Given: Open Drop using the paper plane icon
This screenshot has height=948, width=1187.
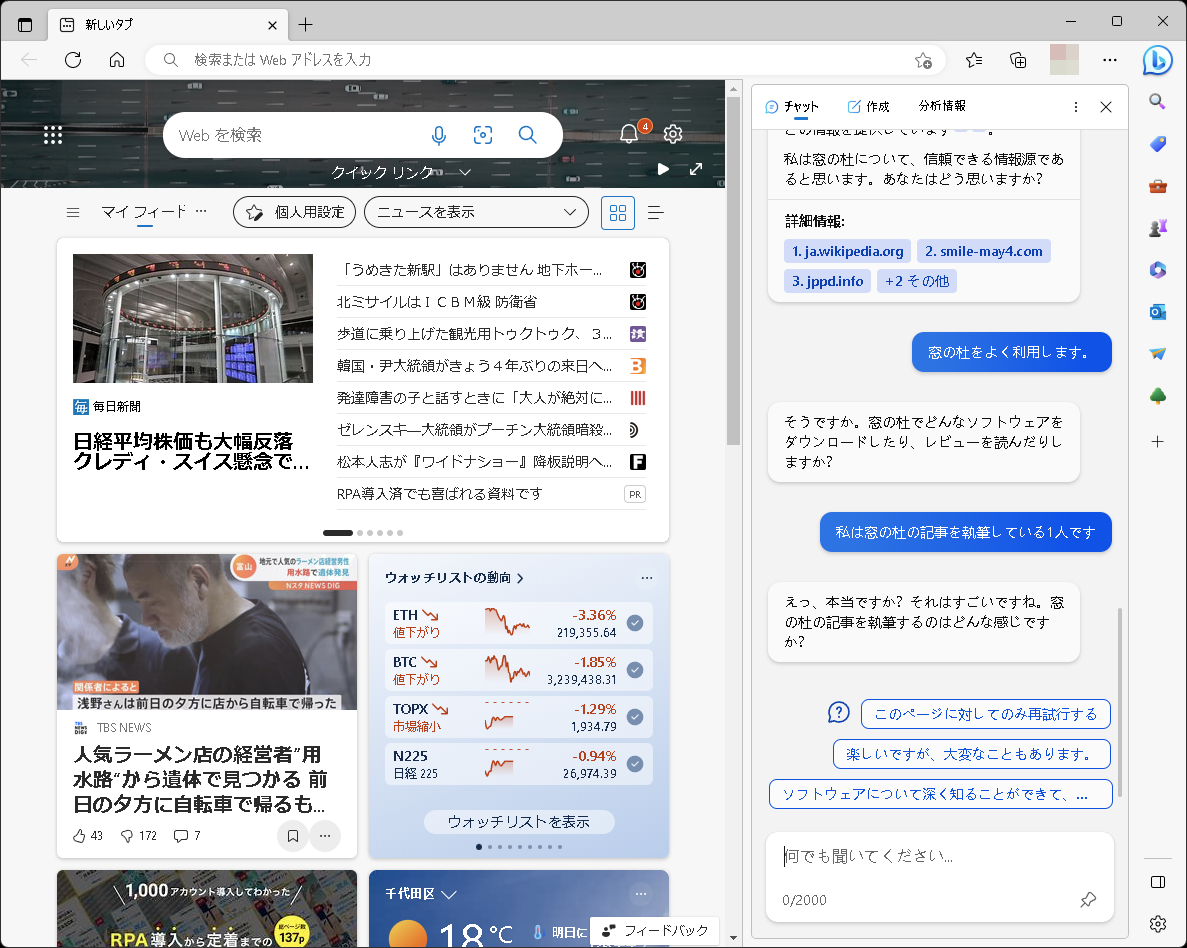Looking at the screenshot, I should (x=1157, y=352).
